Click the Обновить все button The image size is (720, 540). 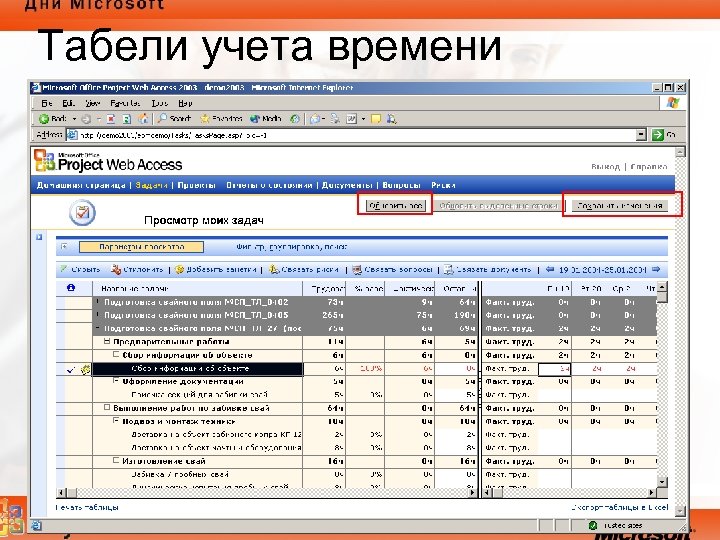pyautogui.click(x=395, y=206)
